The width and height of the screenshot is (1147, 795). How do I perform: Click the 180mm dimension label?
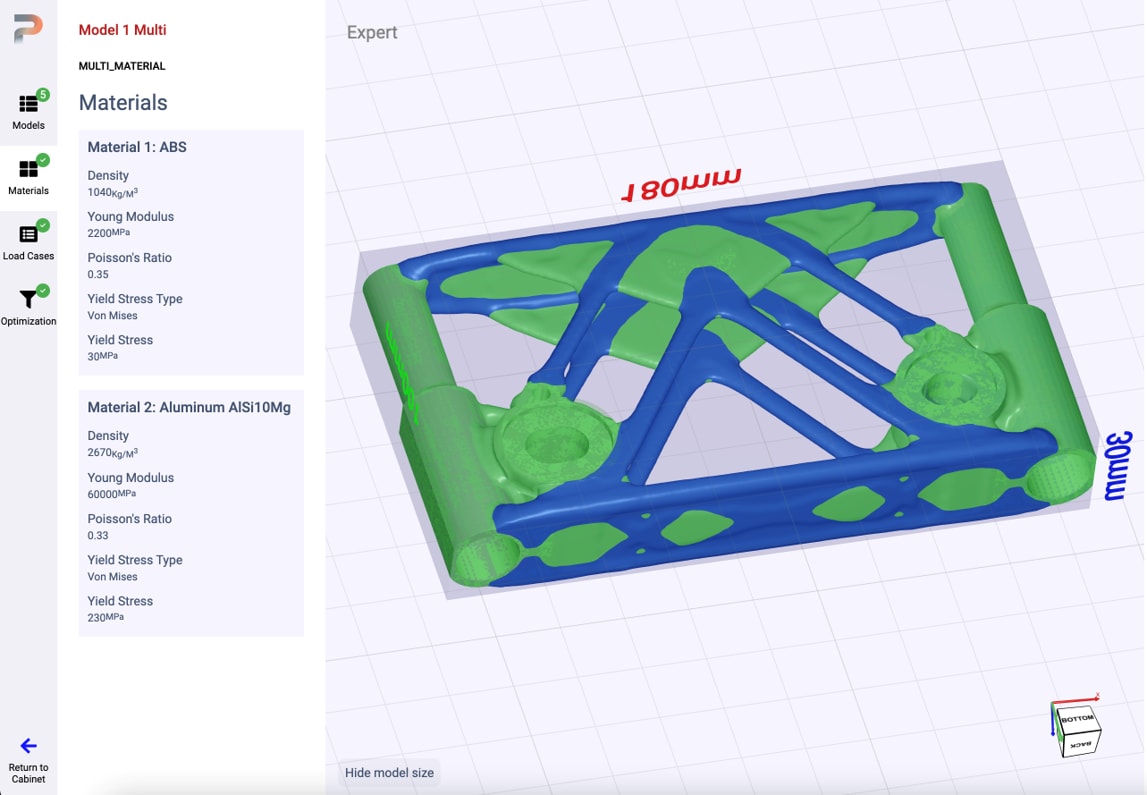pyautogui.click(x=681, y=184)
